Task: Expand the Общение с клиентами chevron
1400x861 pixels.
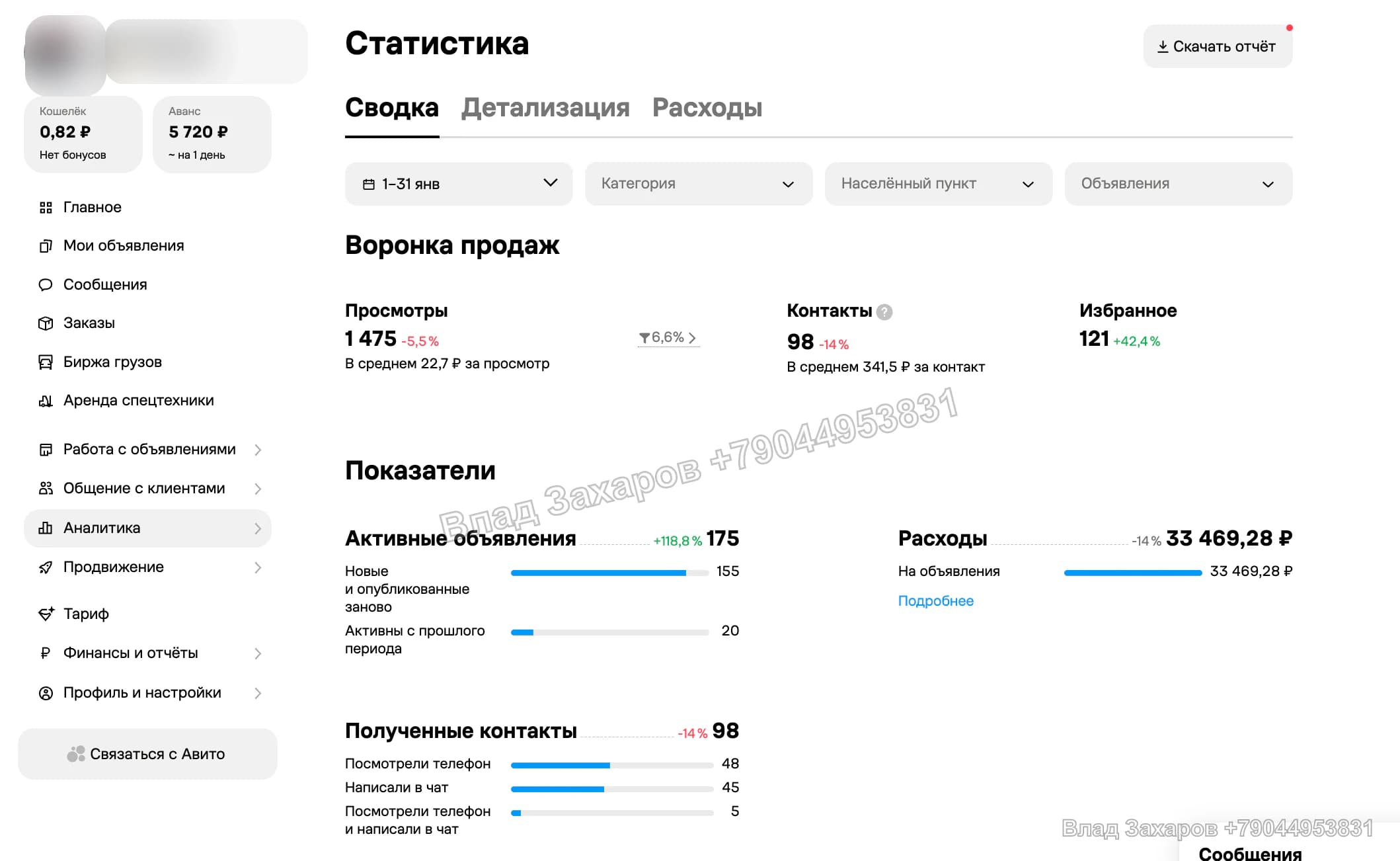Action: pos(258,489)
